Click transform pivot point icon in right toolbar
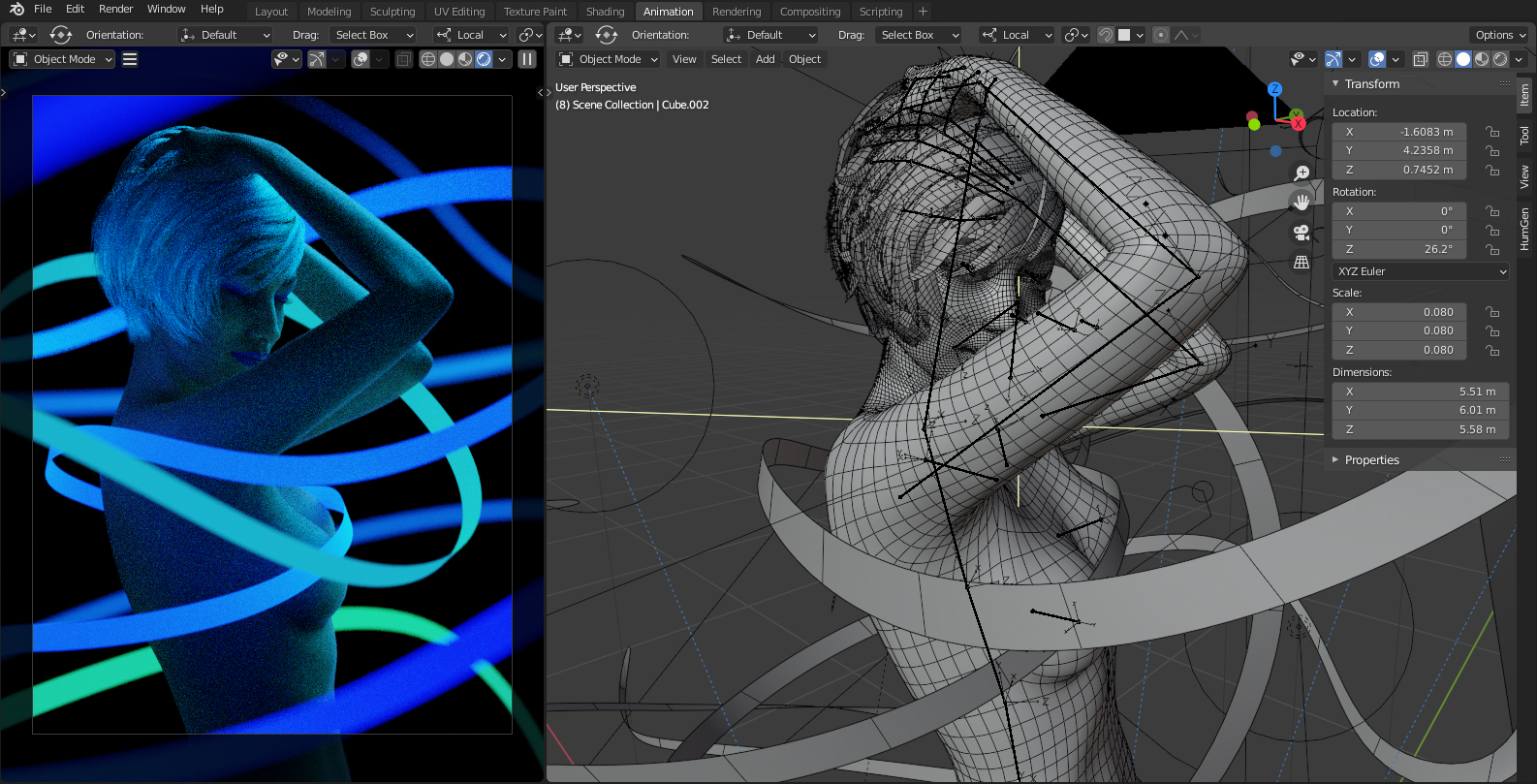 [1075, 35]
